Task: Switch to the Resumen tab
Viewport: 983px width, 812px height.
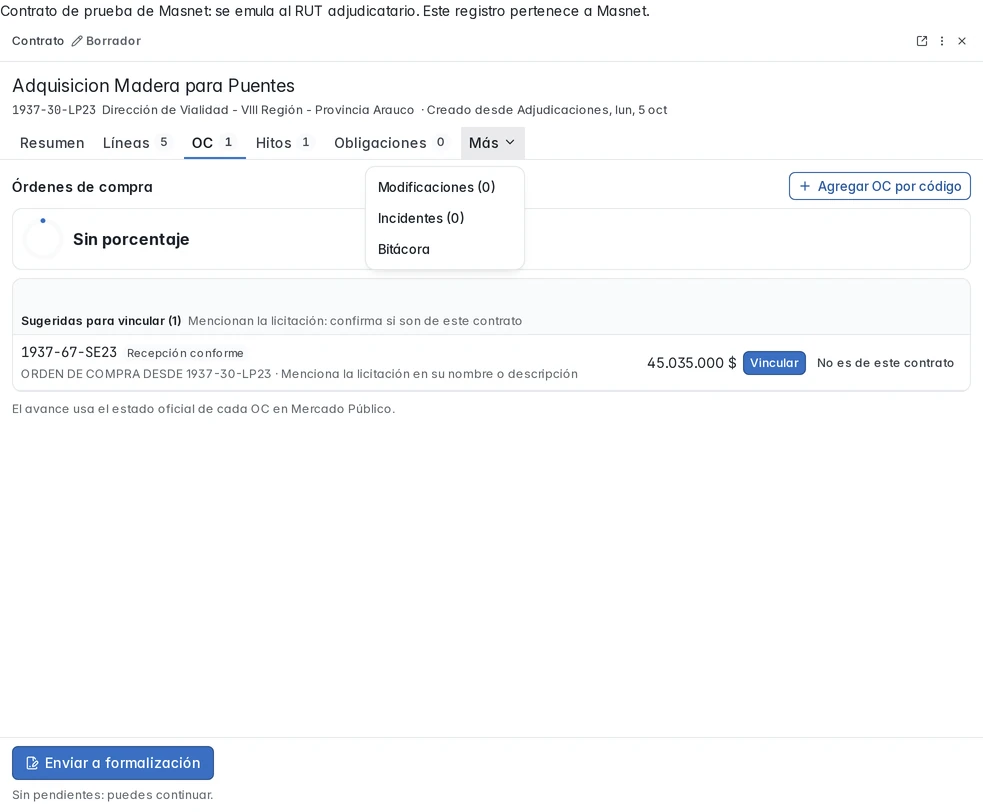Action: pos(52,143)
